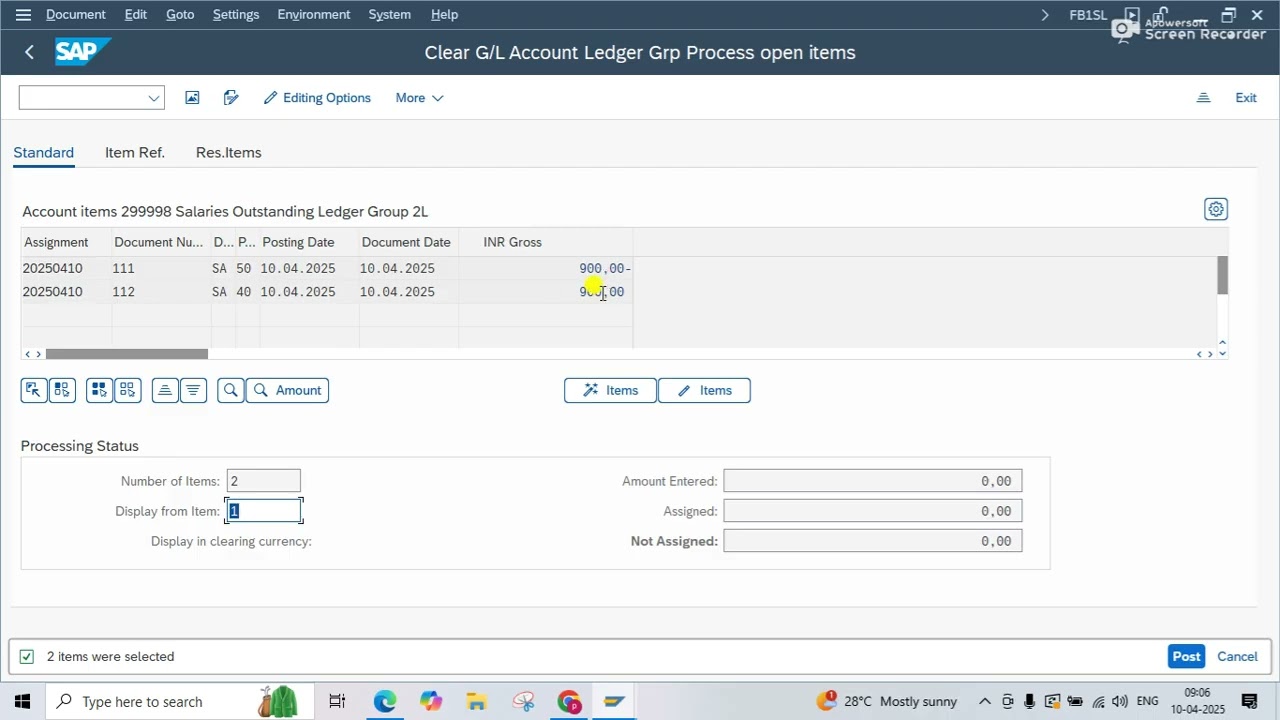Expand the More toolbar menu

pos(419,98)
